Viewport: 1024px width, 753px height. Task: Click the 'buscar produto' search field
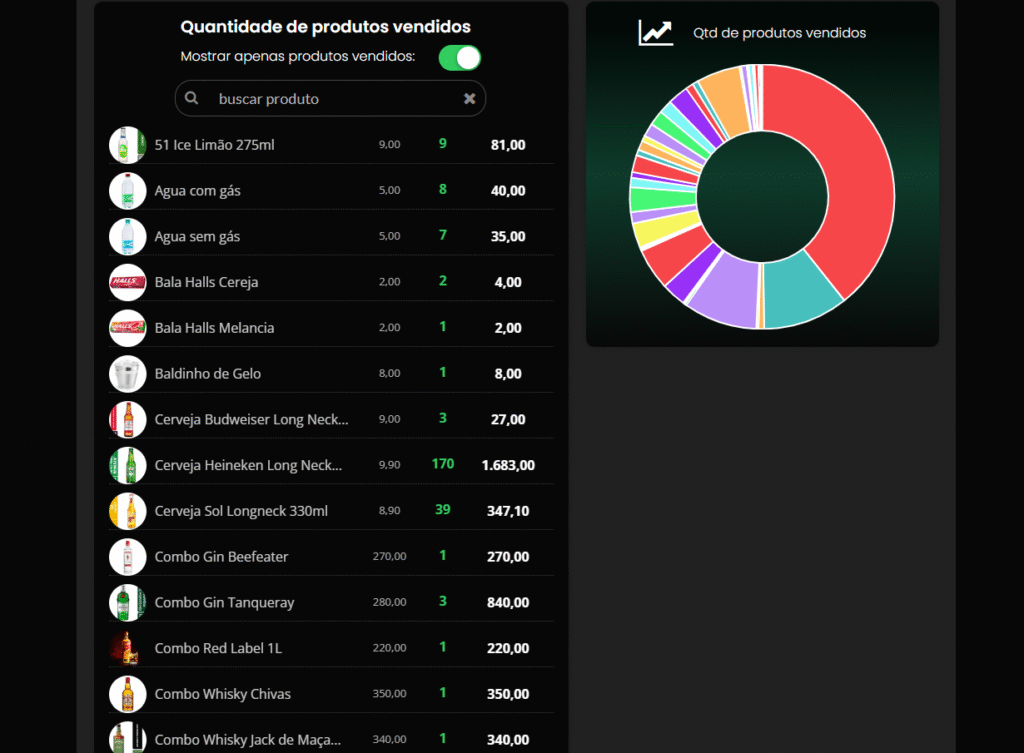click(330, 99)
